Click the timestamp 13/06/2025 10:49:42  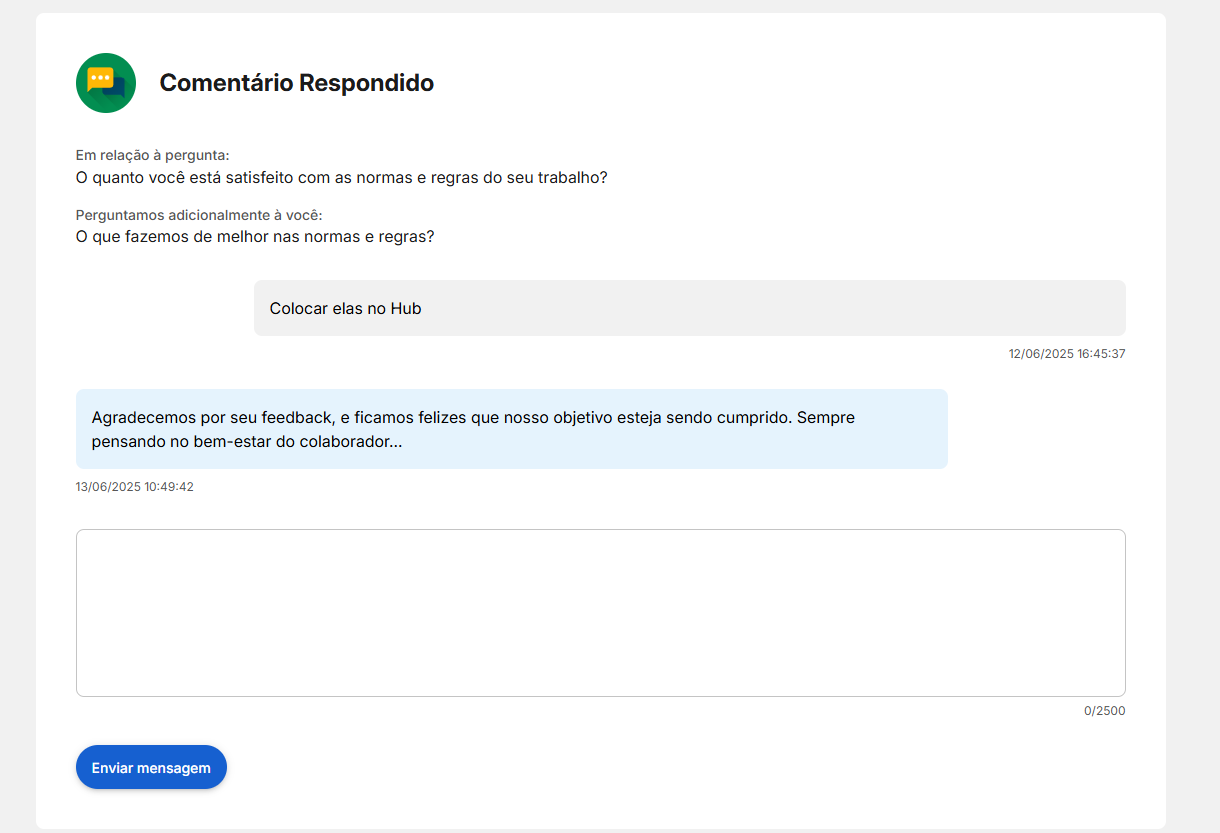(x=135, y=487)
